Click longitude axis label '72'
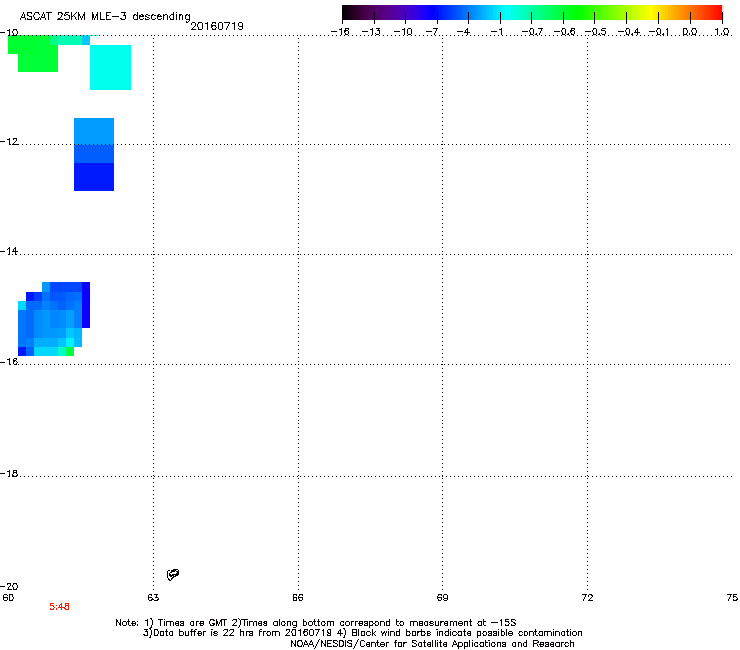Image resolution: width=740 pixels, height=650 pixels. click(587, 598)
